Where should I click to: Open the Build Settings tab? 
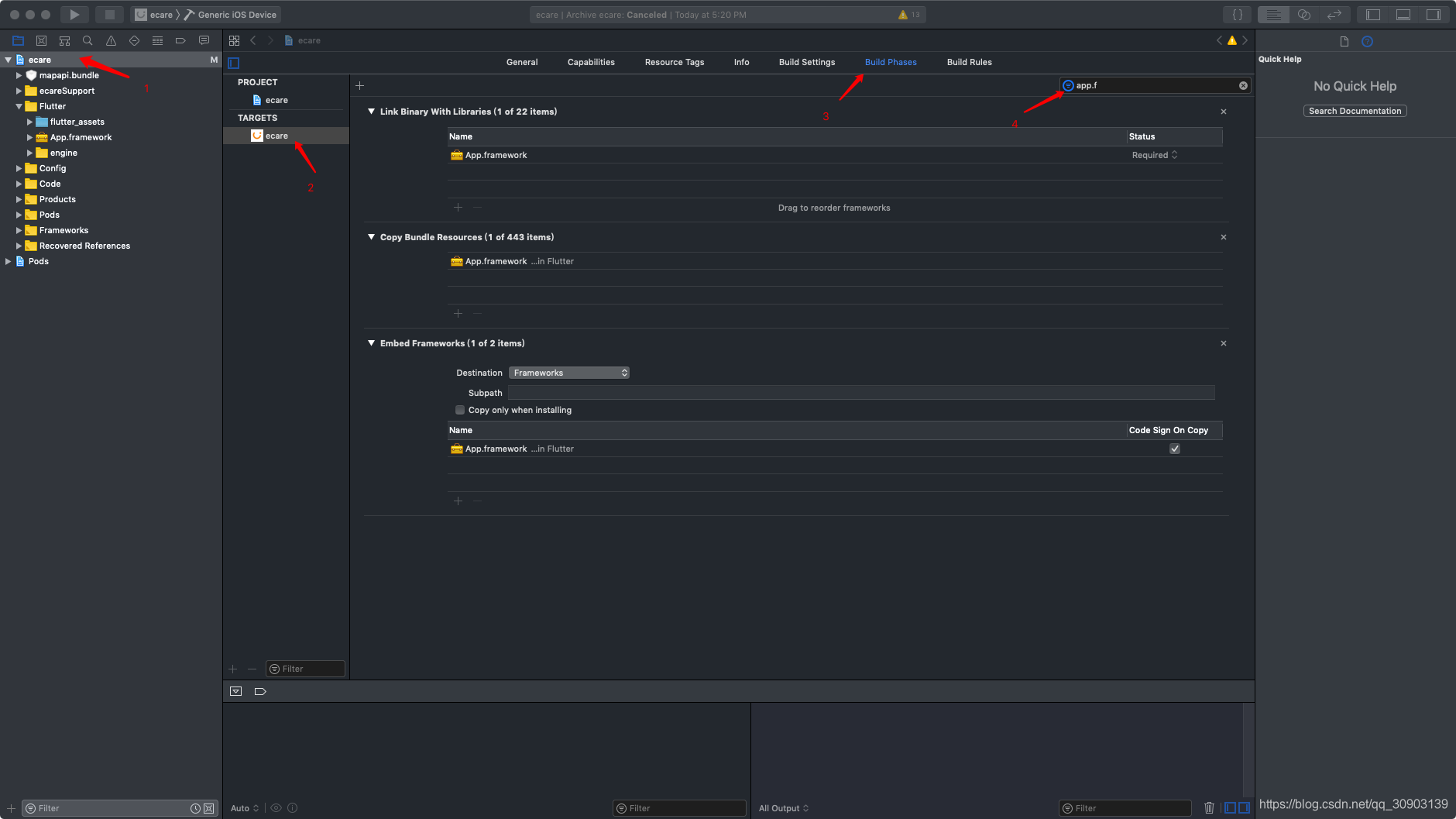[807, 62]
